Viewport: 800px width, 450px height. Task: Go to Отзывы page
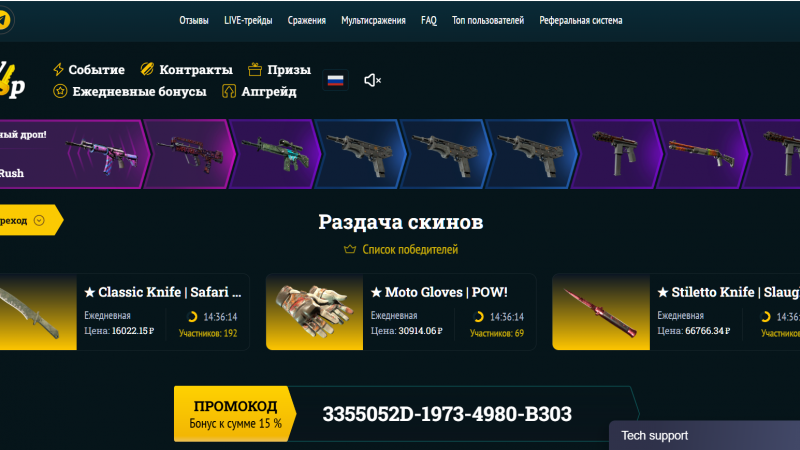point(194,20)
